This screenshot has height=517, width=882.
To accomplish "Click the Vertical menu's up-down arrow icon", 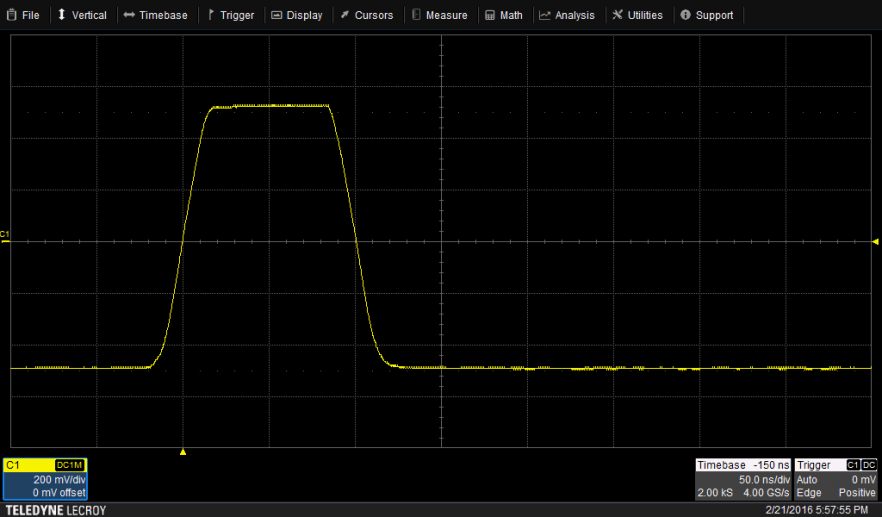I will coord(62,15).
